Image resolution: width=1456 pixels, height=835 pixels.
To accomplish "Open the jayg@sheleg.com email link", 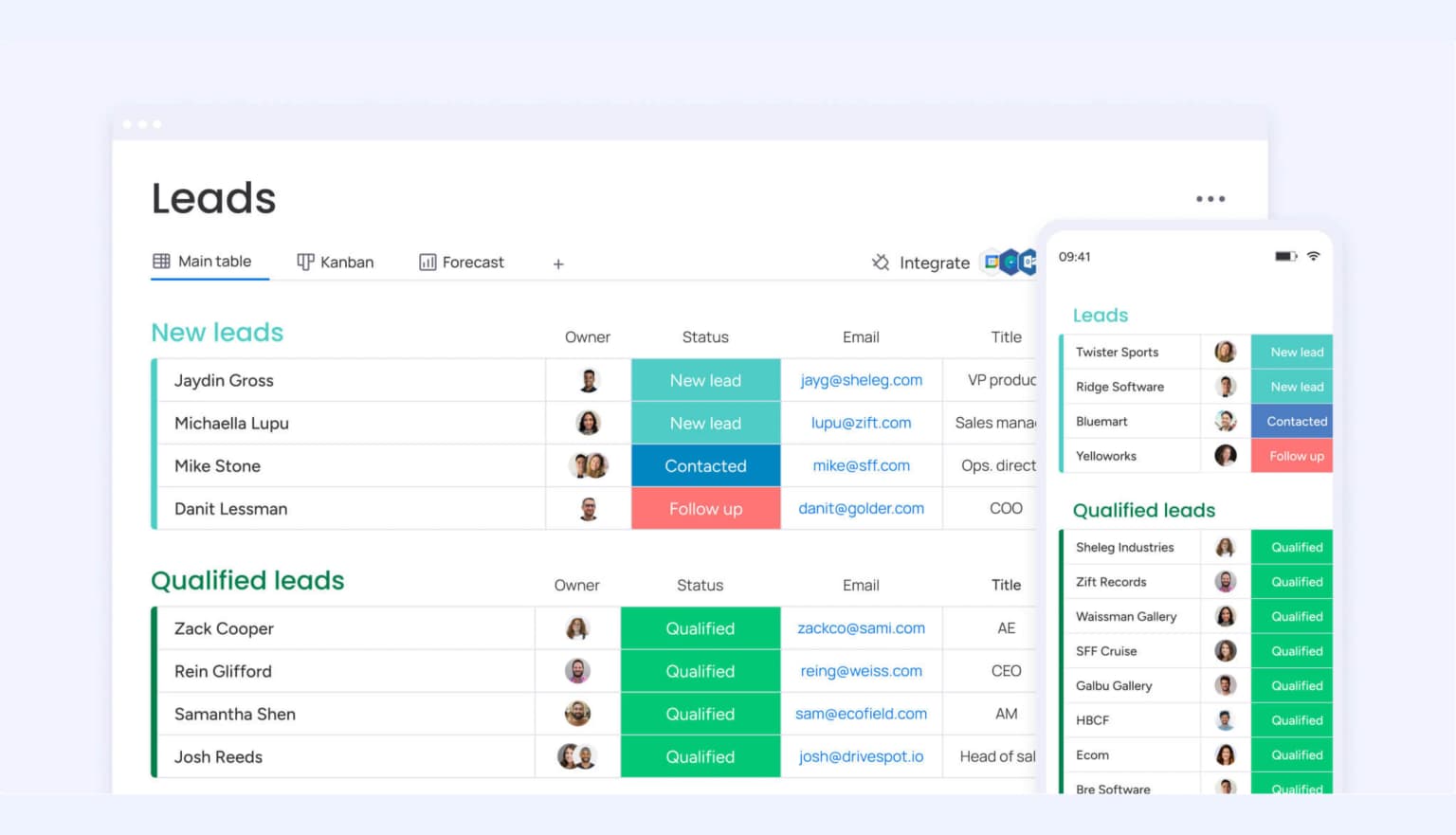I will click(861, 380).
